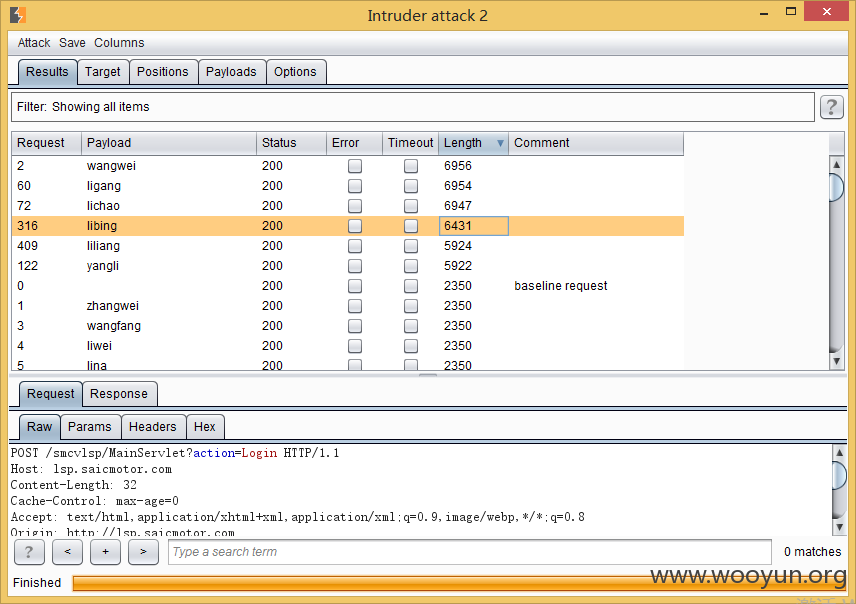Click the search term input field
The height and width of the screenshot is (604, 856).
469,552
